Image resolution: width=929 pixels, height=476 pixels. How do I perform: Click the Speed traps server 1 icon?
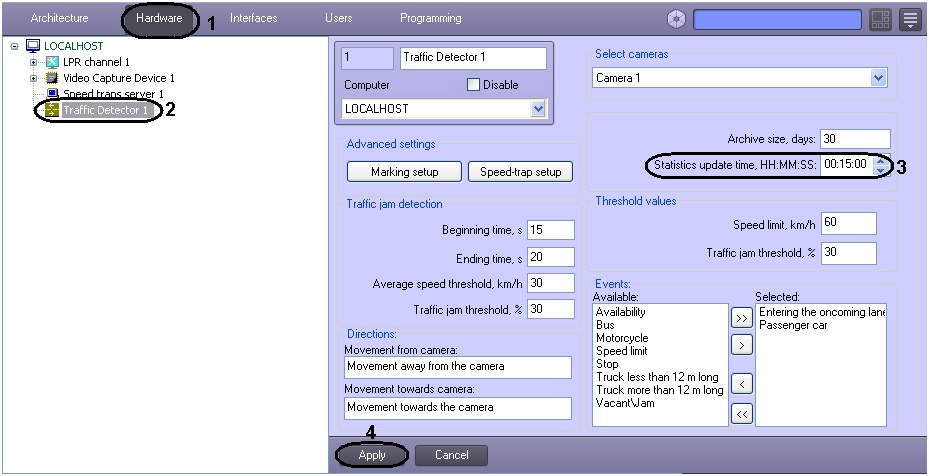click(53, 94)
